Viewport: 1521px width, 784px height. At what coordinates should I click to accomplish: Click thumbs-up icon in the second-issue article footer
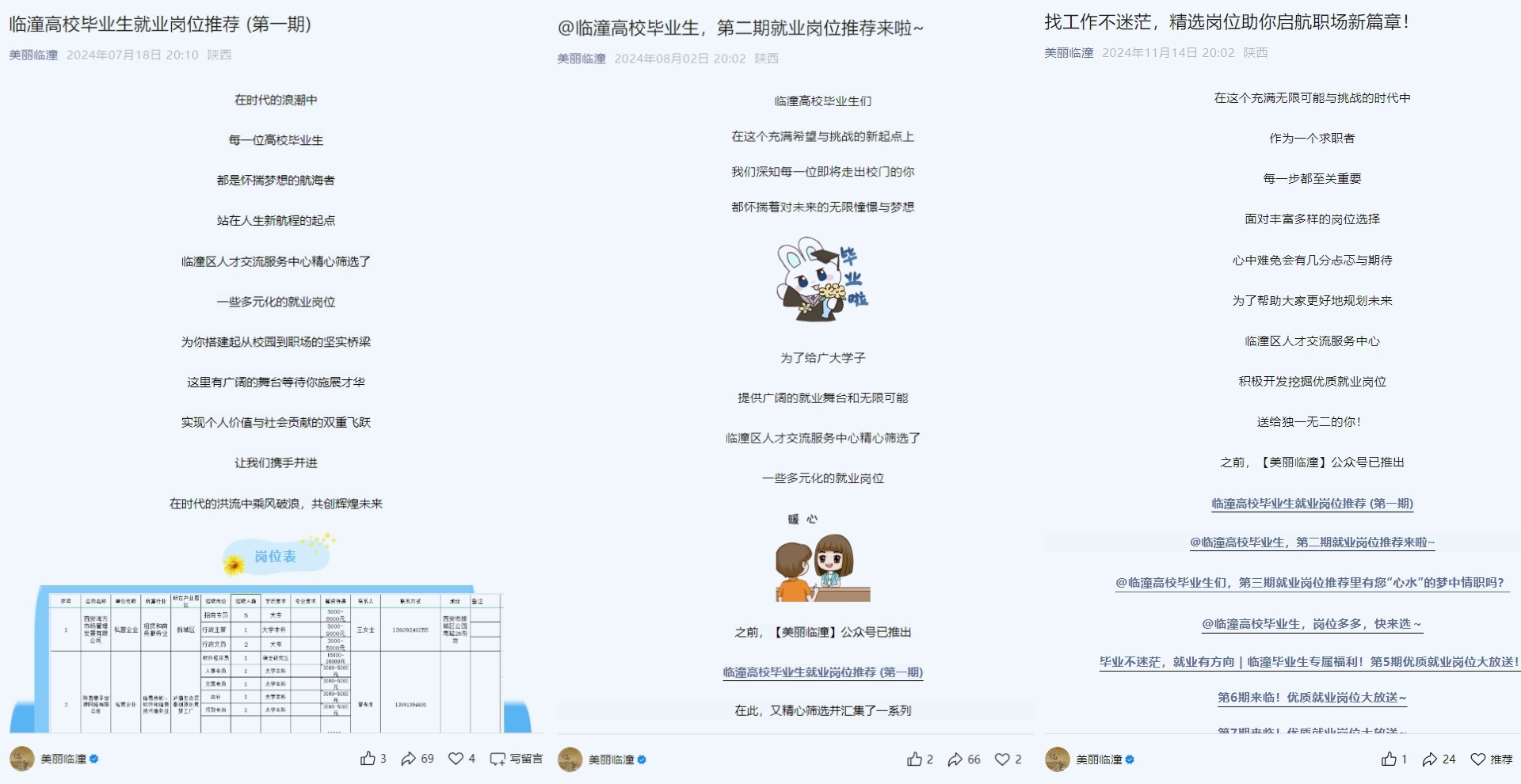(914, 759)
